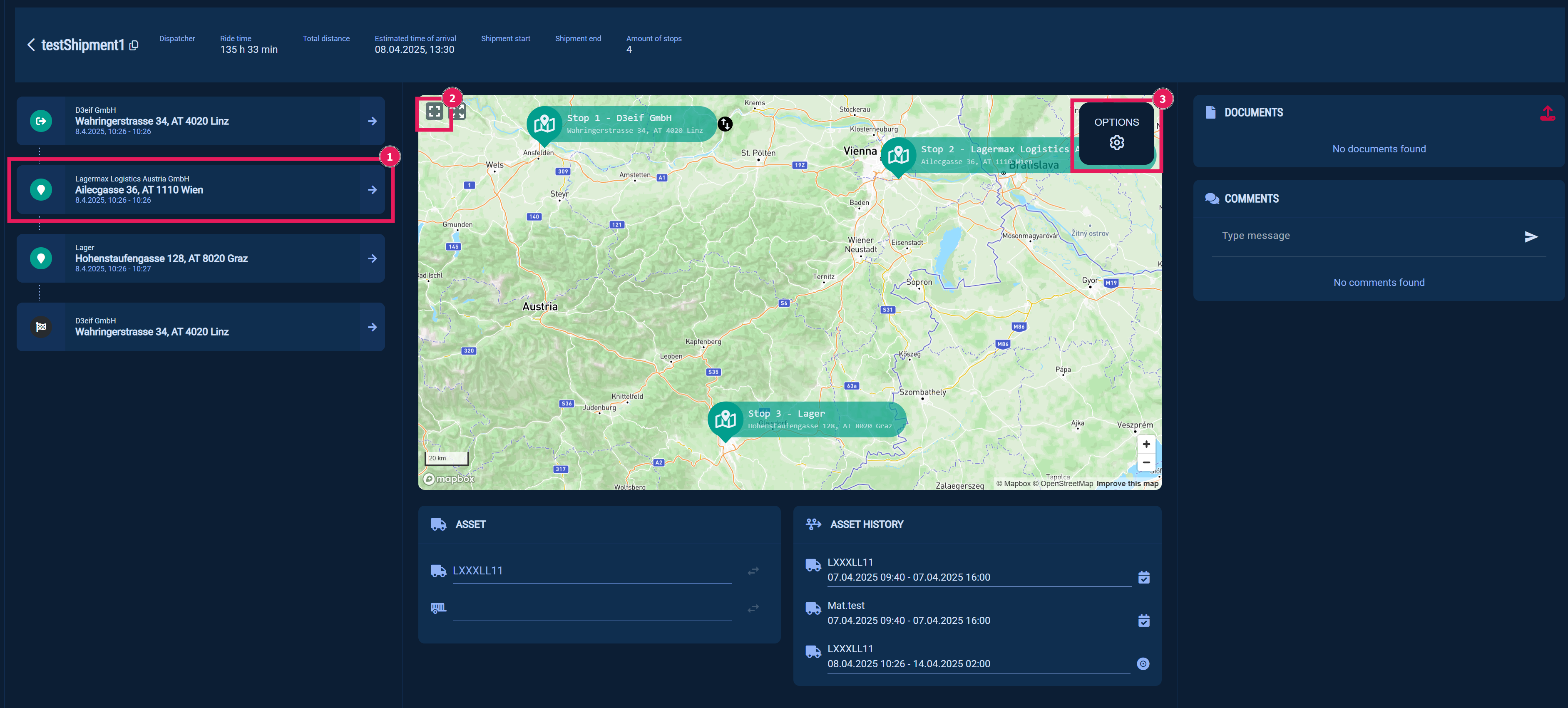Viewport: 1568px width, 708px height.
Task: Expand the Lagermax Logistics stop arrow
Action: point(372,190)
